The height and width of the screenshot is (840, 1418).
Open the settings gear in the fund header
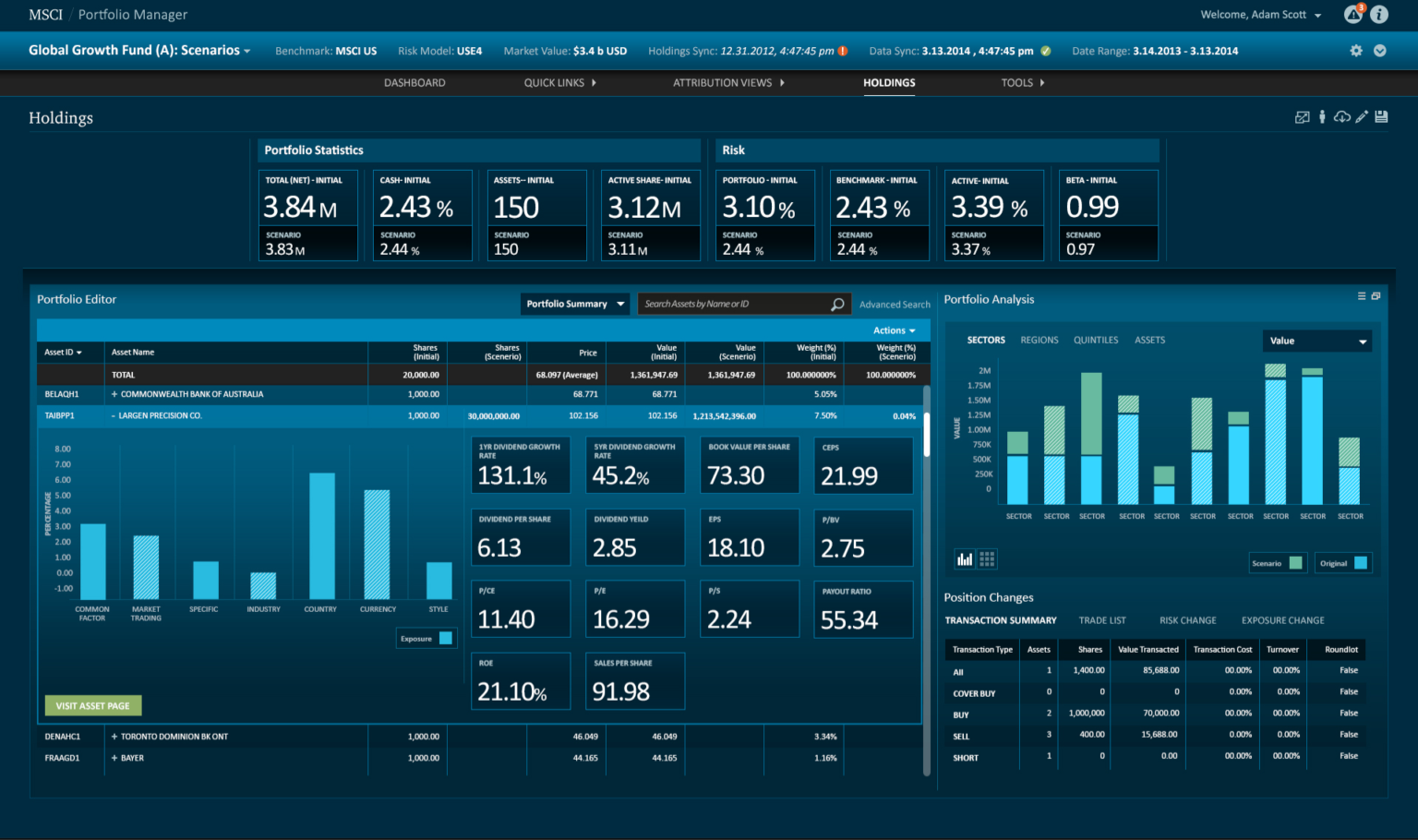[1356, 51]
